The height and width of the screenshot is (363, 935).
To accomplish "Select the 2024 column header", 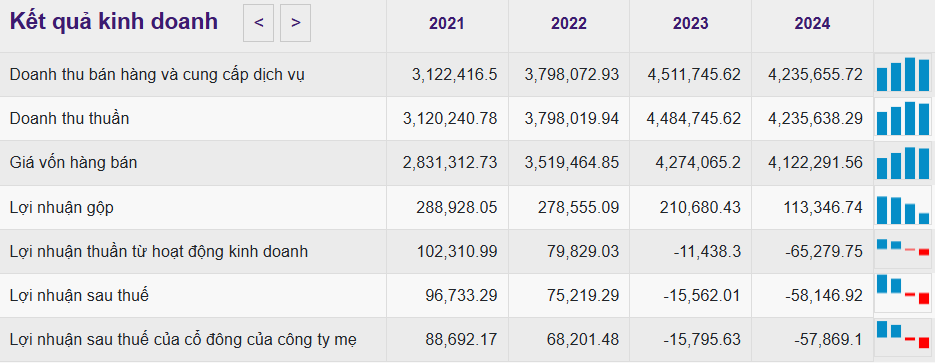I will tap(812, 23).
